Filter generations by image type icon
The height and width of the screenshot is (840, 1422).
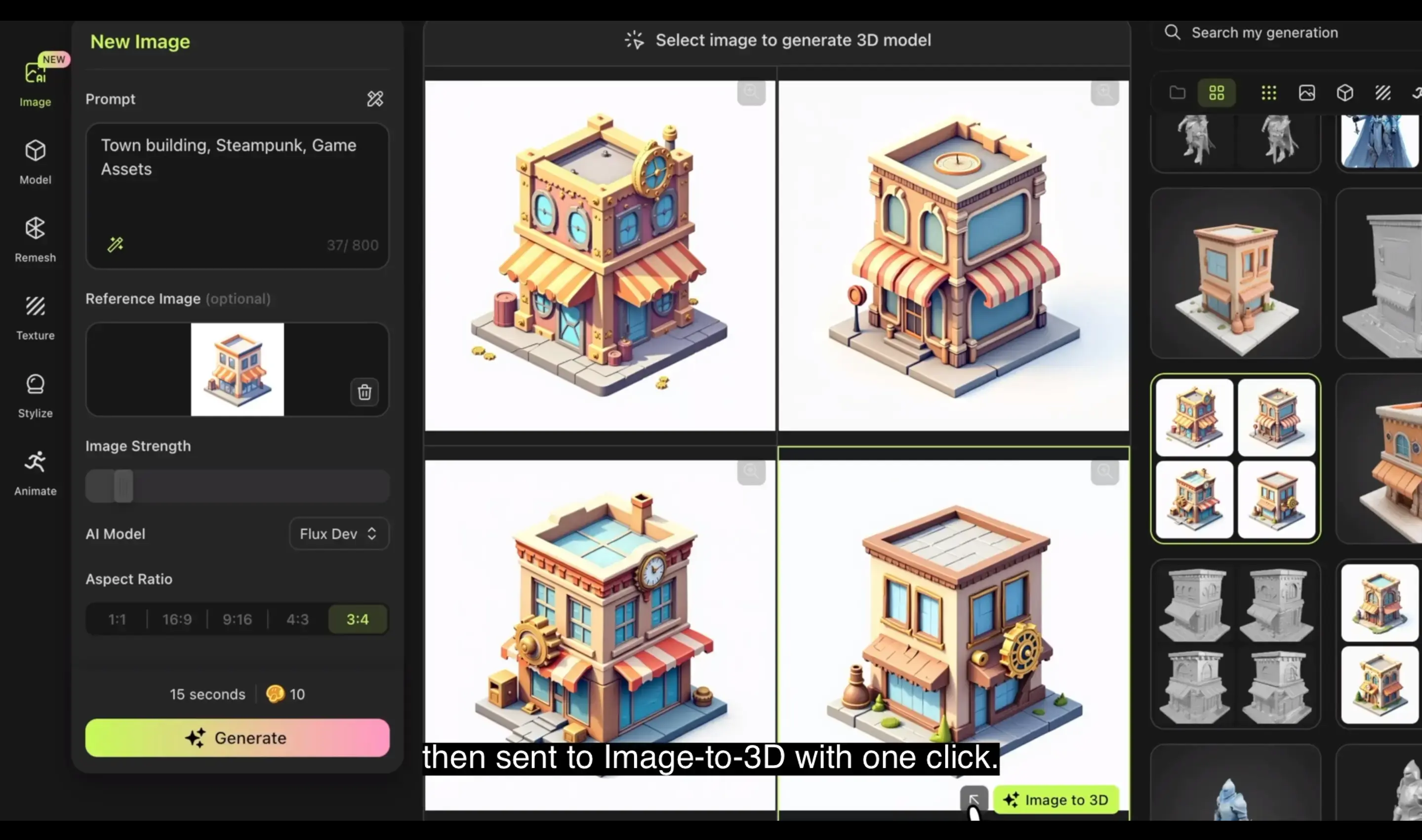pos(1306,93)
